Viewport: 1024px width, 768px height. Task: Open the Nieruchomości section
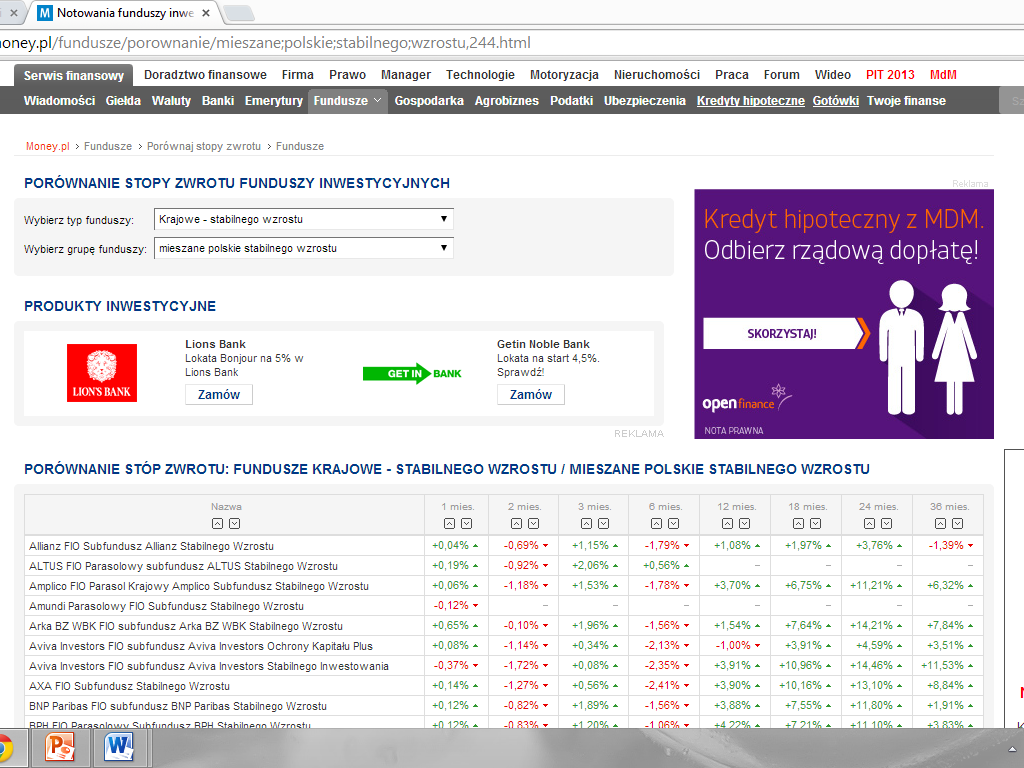point(656,74)
